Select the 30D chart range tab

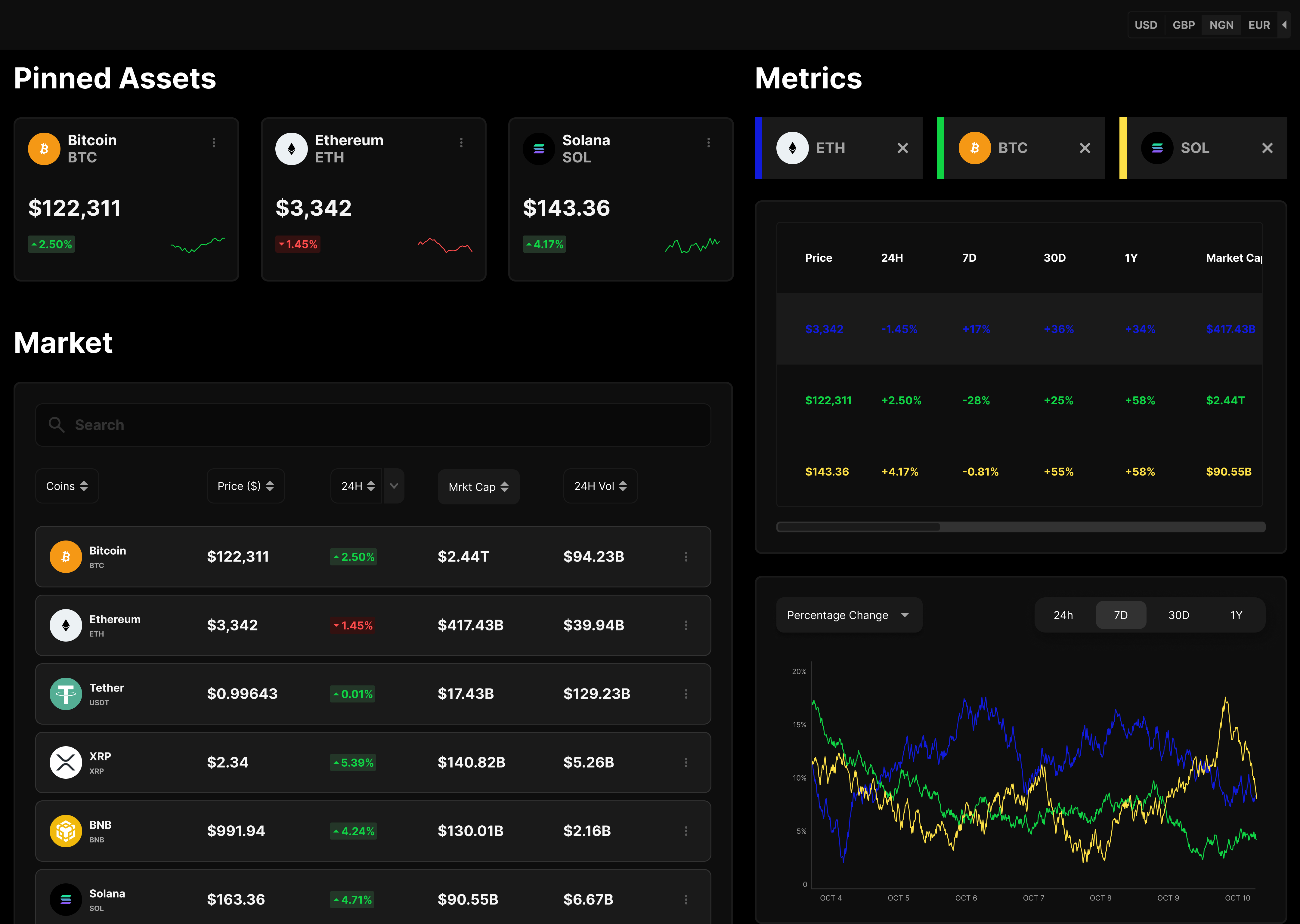coord(1178,615)
